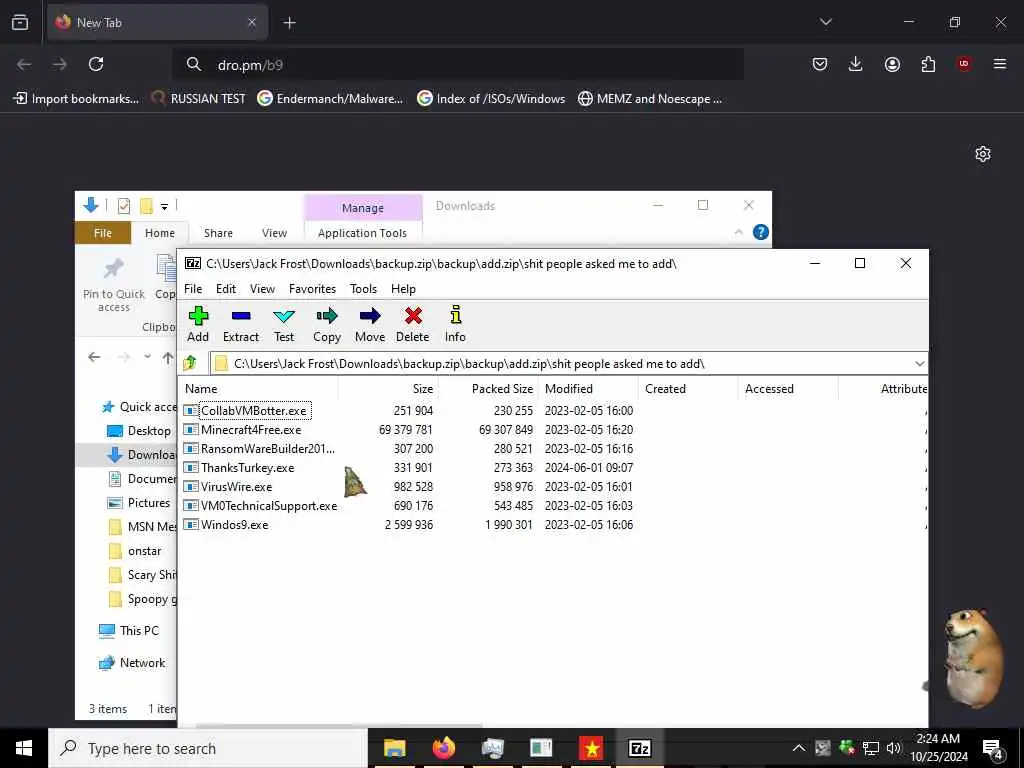Click the Explorer File ribbon tab
This screenshot has width=1024, height=768.
[103, 233]
